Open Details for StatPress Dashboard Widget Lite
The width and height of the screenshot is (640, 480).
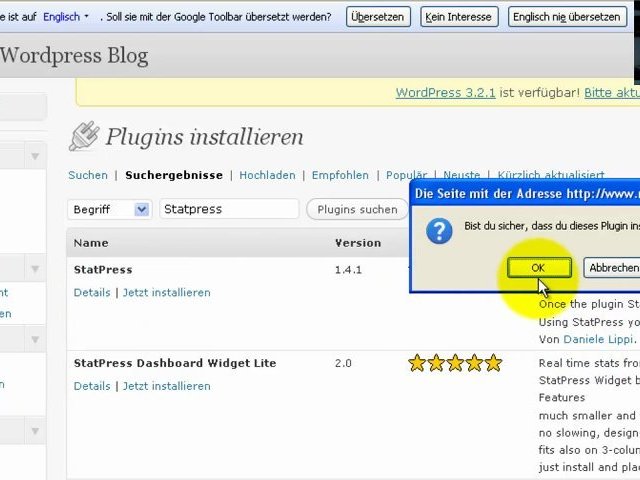[92, 386]
